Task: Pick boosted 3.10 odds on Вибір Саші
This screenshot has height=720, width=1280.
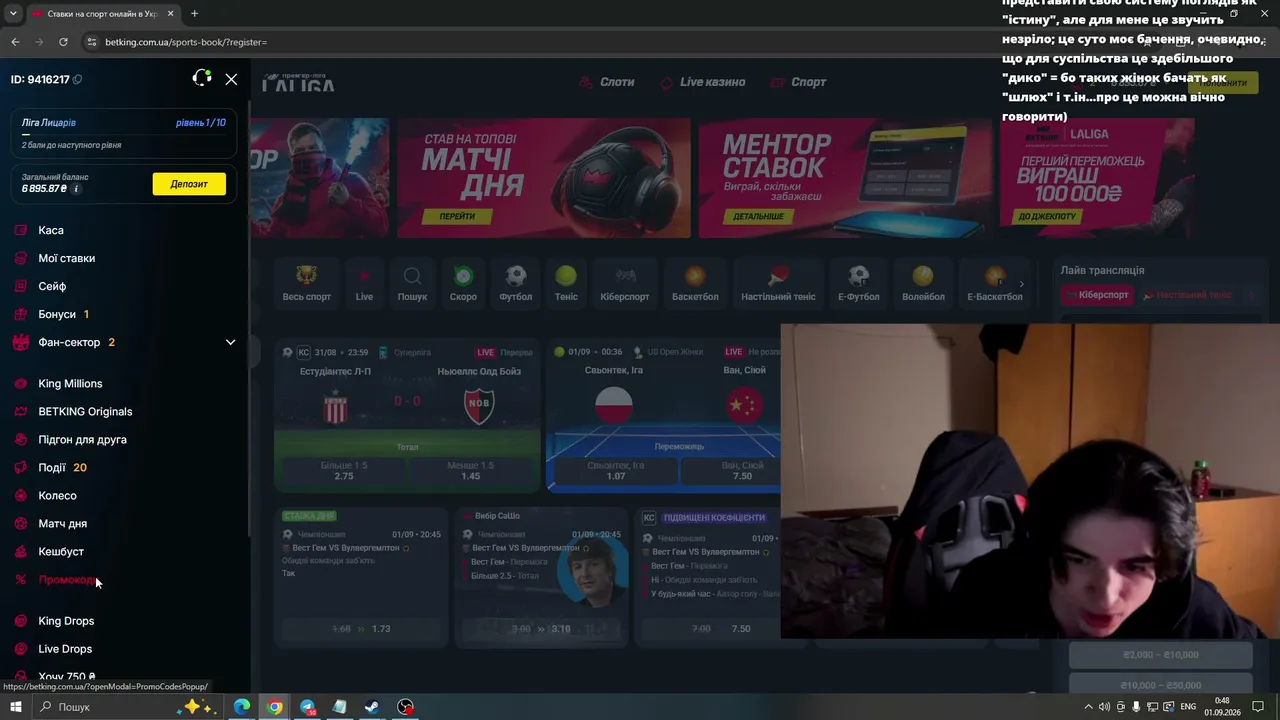Action: point(541,629)
